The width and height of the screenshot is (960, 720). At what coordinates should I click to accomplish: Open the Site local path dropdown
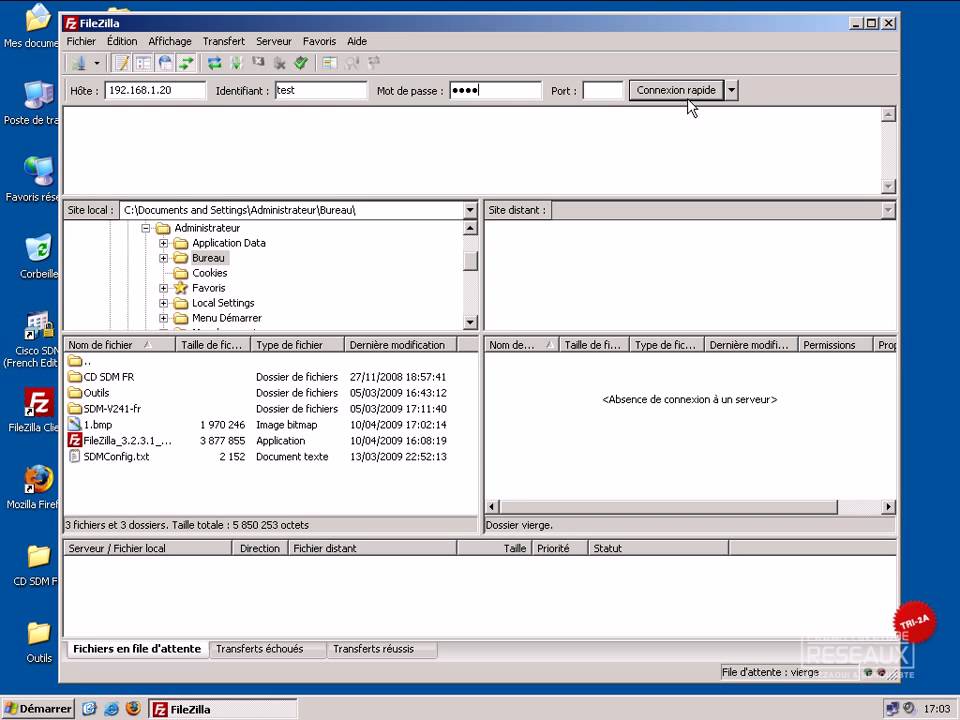point(470,210)
